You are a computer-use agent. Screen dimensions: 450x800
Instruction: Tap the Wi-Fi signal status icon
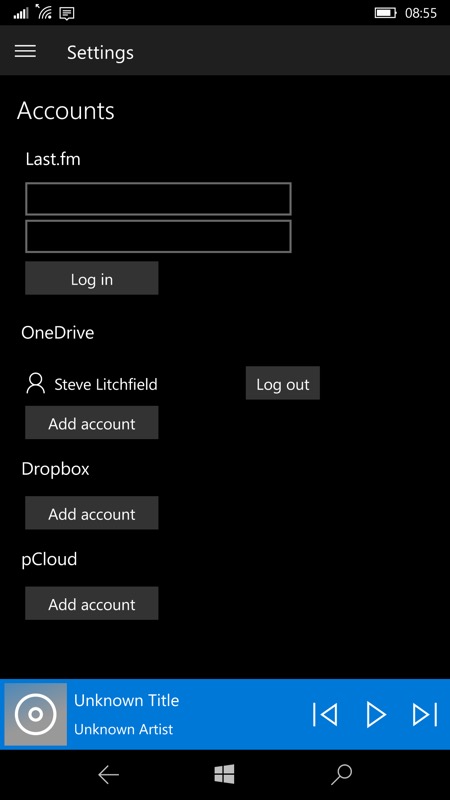click(x=44, y=12)
